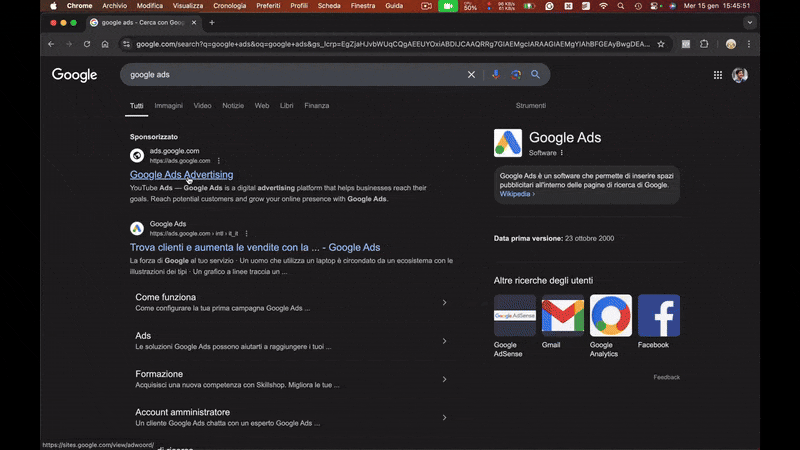
Task: Click the Google logo
Action: [x=74, y=75]
